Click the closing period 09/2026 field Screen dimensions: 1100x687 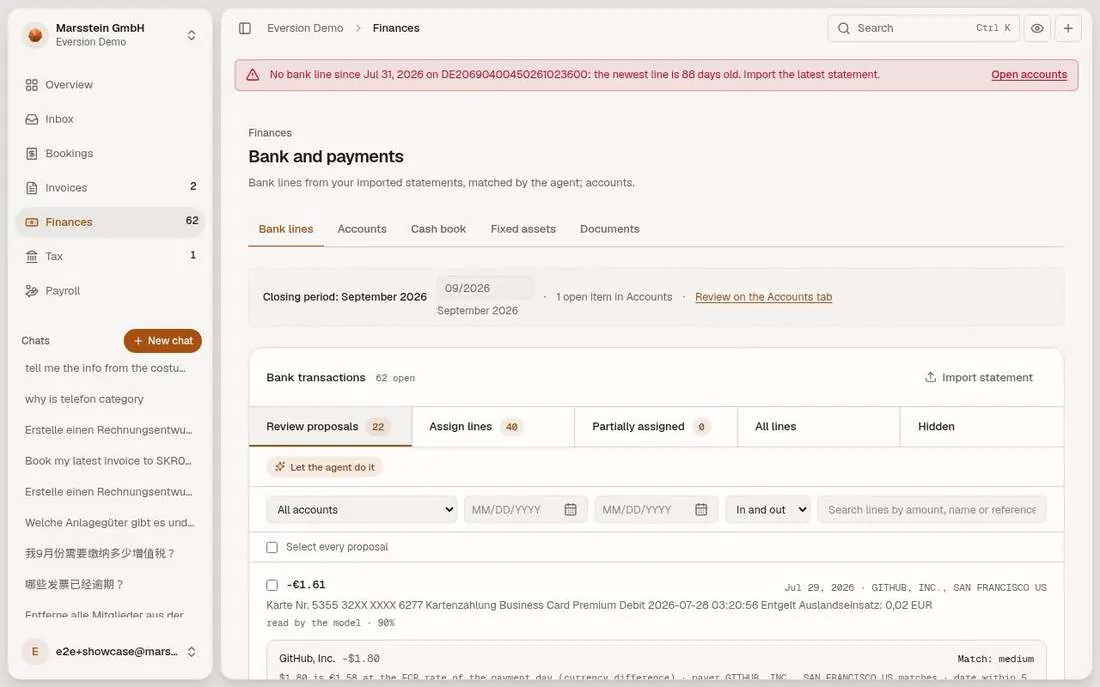[485, 288]
